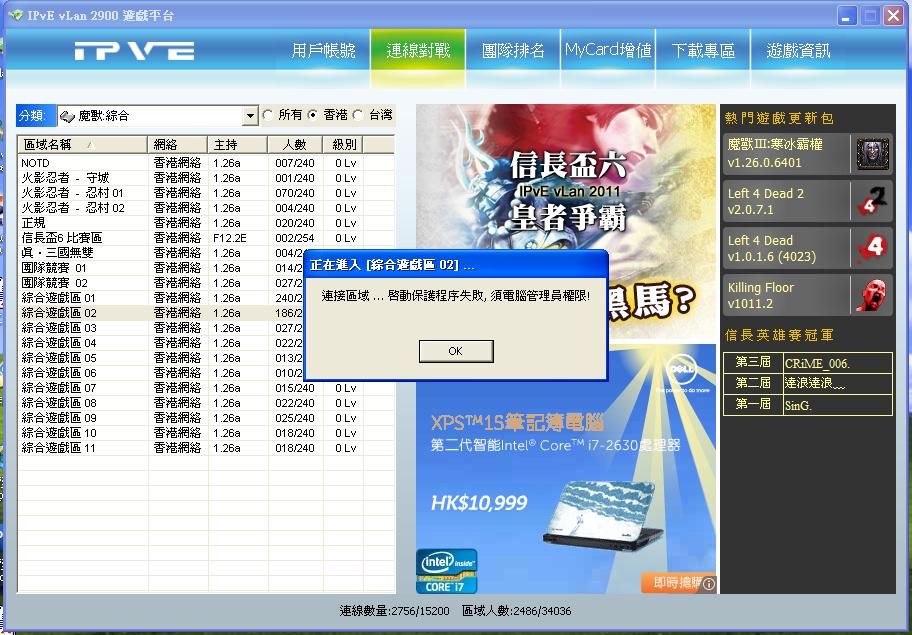Select the 正規 zone row
This screenshot has width=912, height=635.
206,223
